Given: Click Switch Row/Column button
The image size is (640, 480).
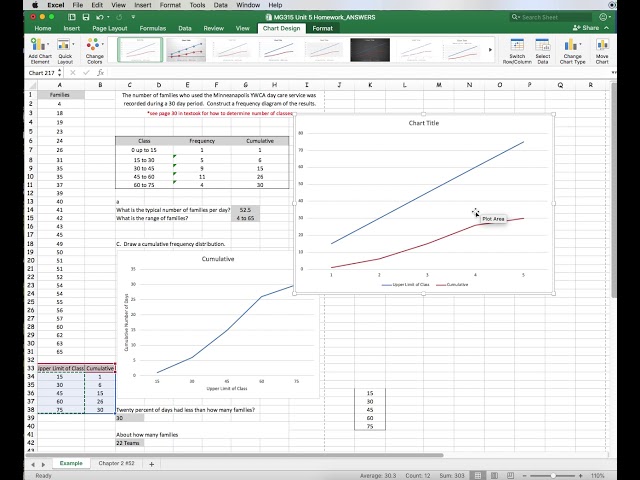Looking at the screenshot, I should pyautogui.click(x=517, y=51).
